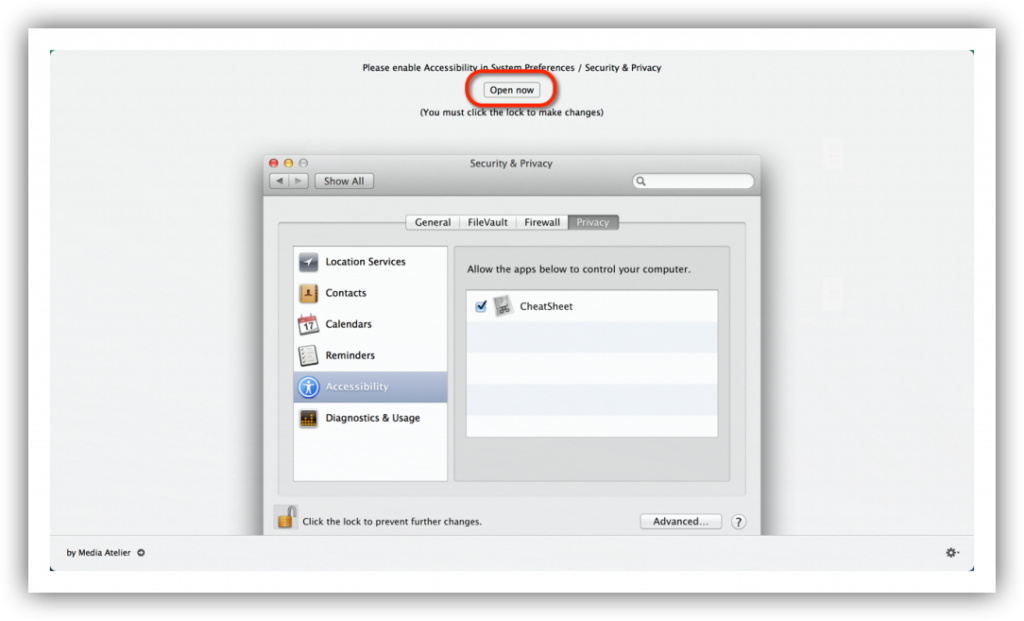1024x621 pixels.
Task: Go back with the left arrow button
Action: [x=280, y=181]
